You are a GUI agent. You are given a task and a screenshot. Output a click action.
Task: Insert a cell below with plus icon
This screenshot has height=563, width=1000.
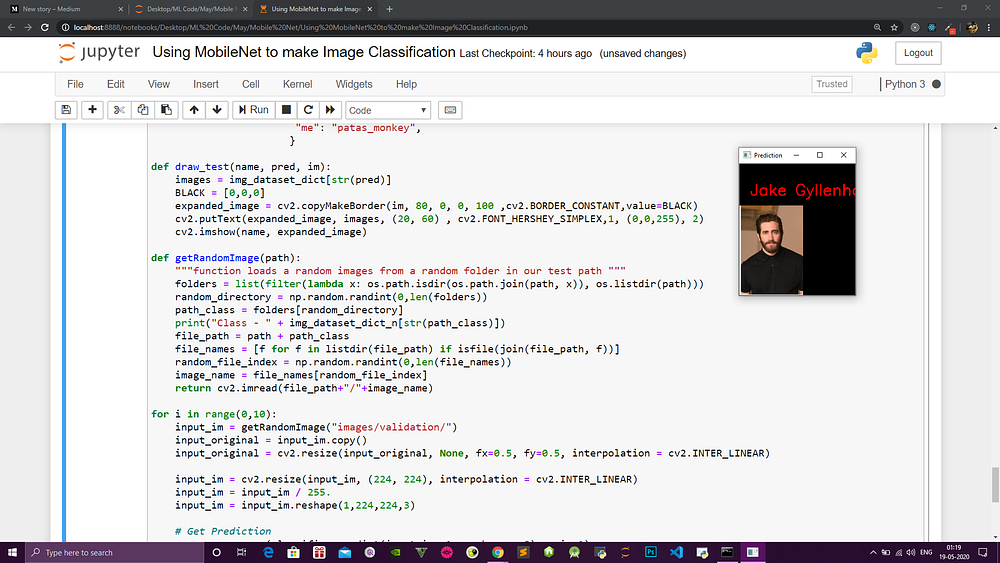(x=92, y=110)
